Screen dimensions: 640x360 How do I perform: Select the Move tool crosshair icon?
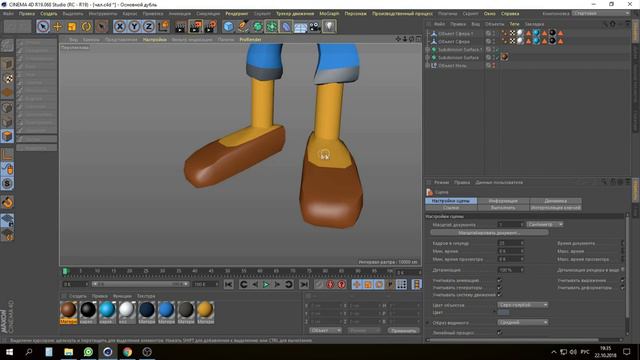pyautogui.click(x=58, y=27)
